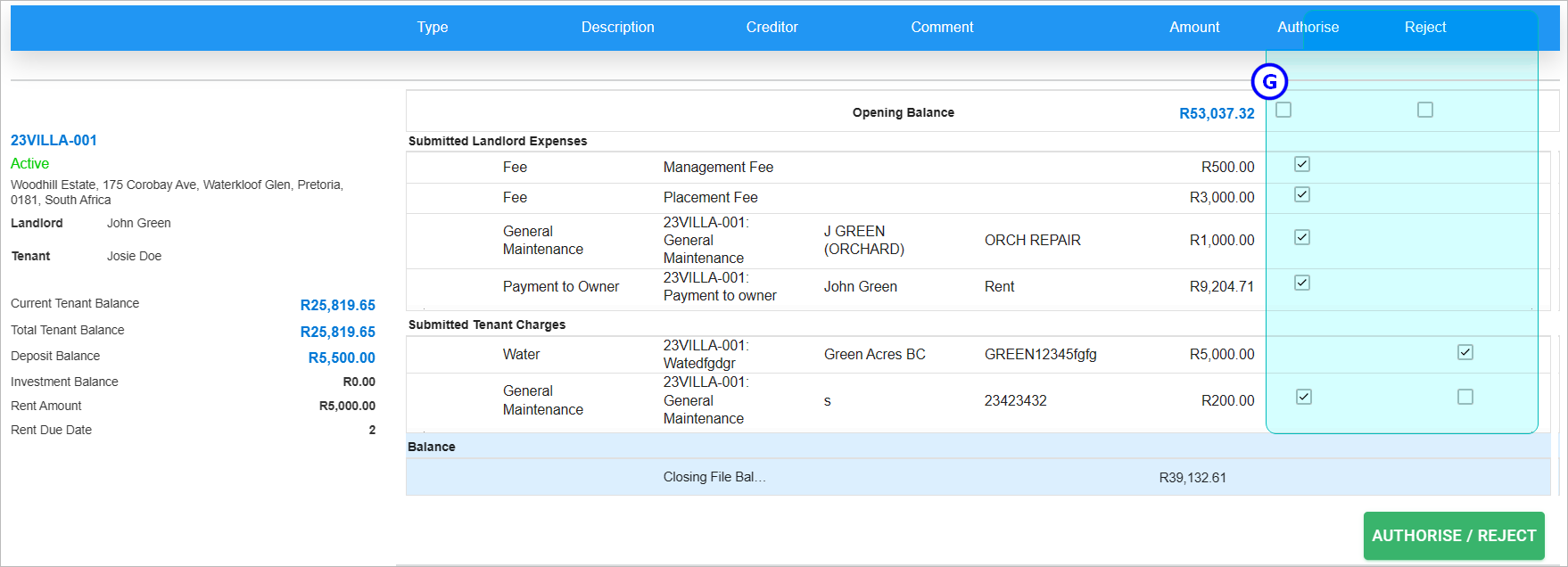Click the R9,204.71 amount cell
Image resolution: width=1568 pixels, height=567 pixels.
pos(1222,287)
